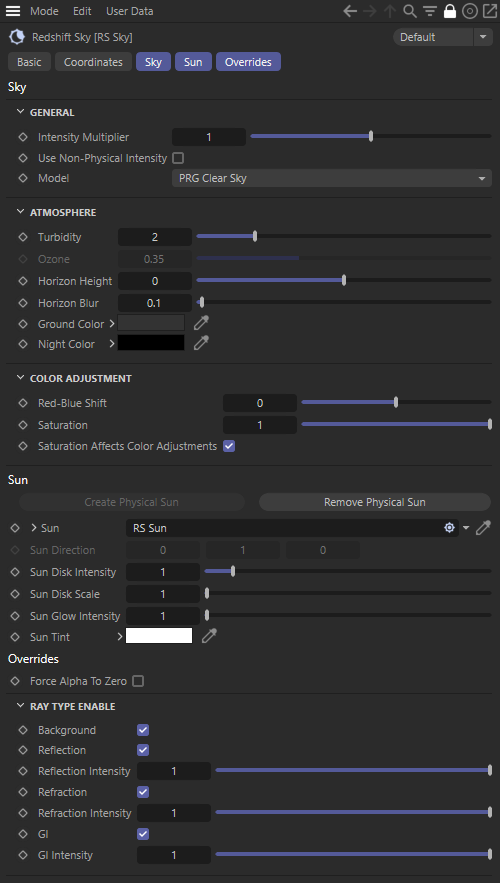Open new attribute manager window icon
The image size is (500, 883).
click(489, 11)
